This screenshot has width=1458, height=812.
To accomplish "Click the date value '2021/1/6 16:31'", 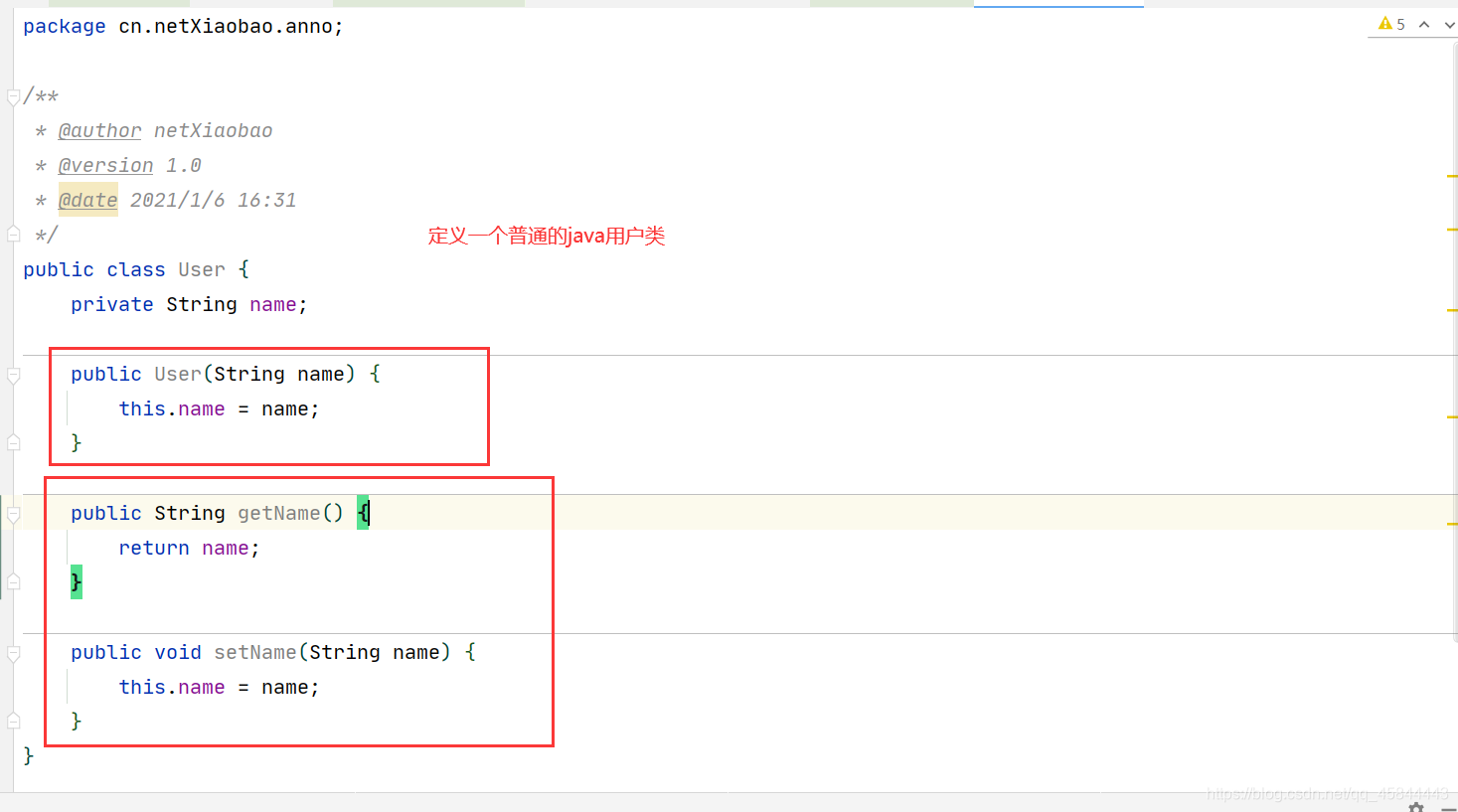I will point(213,201).
